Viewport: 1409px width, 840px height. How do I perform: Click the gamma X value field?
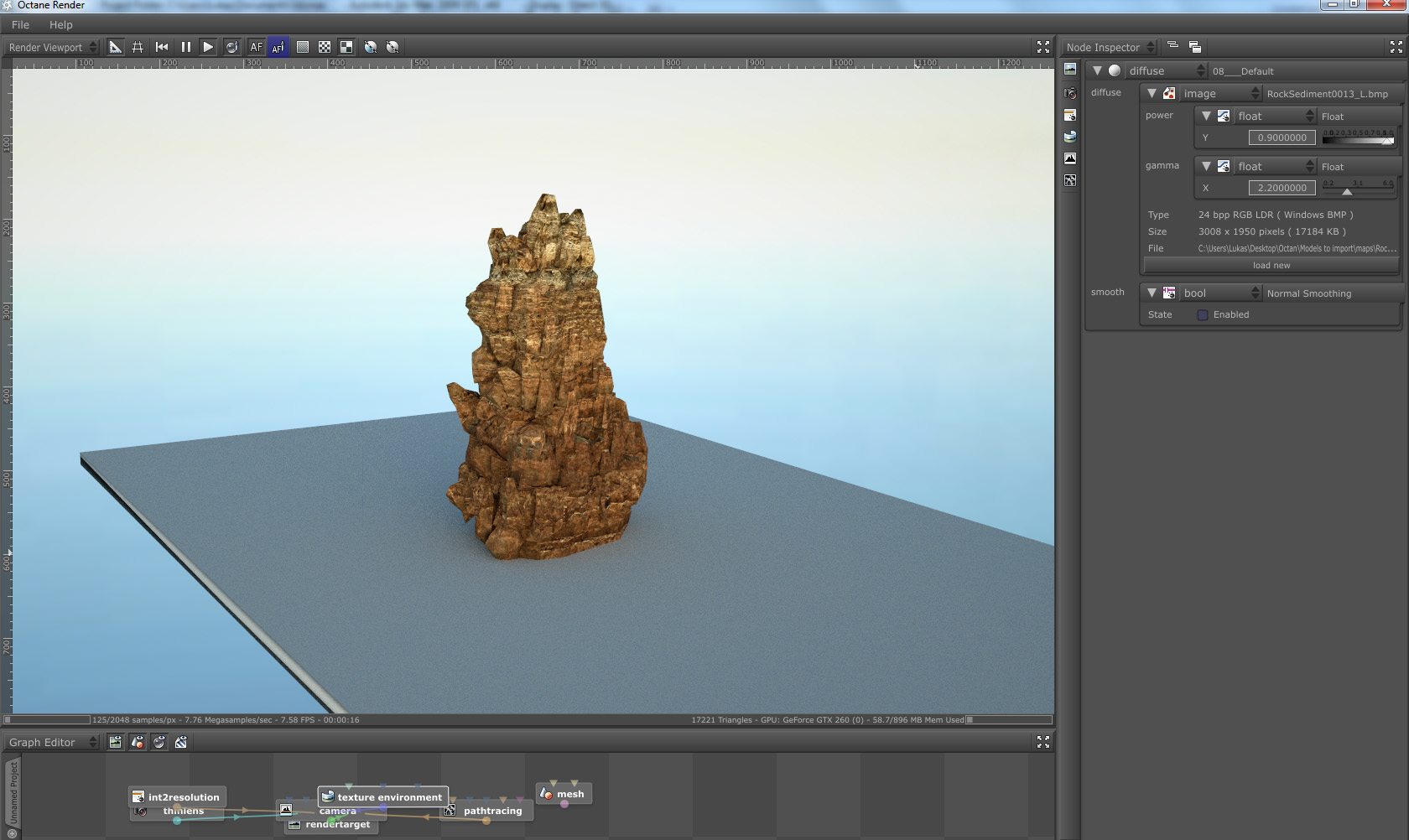pos(1282,189)
